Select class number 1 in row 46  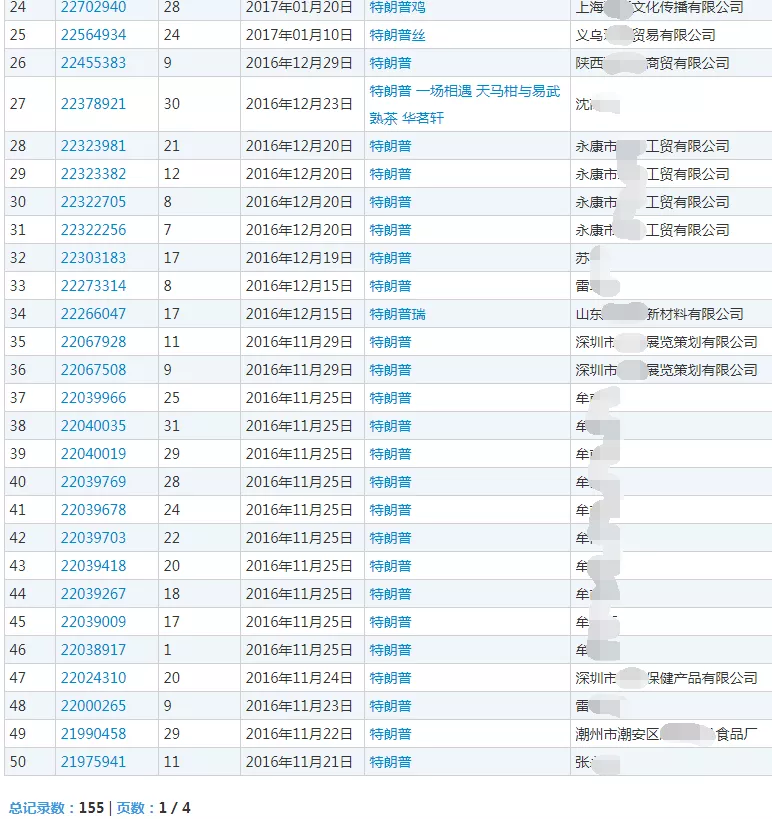(x=167, y=650)
